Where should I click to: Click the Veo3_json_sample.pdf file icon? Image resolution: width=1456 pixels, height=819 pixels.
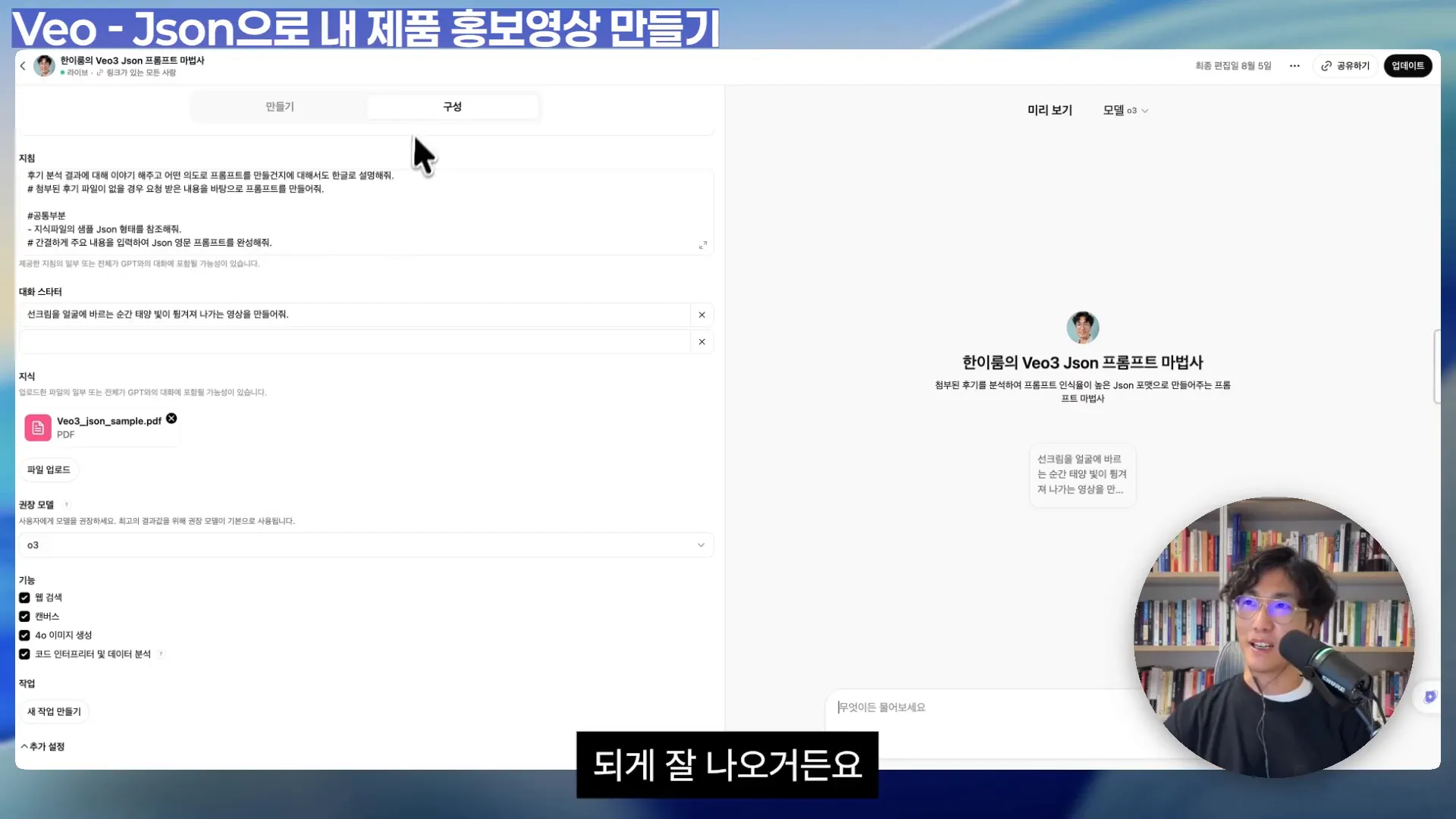click(x=38, y=428)
